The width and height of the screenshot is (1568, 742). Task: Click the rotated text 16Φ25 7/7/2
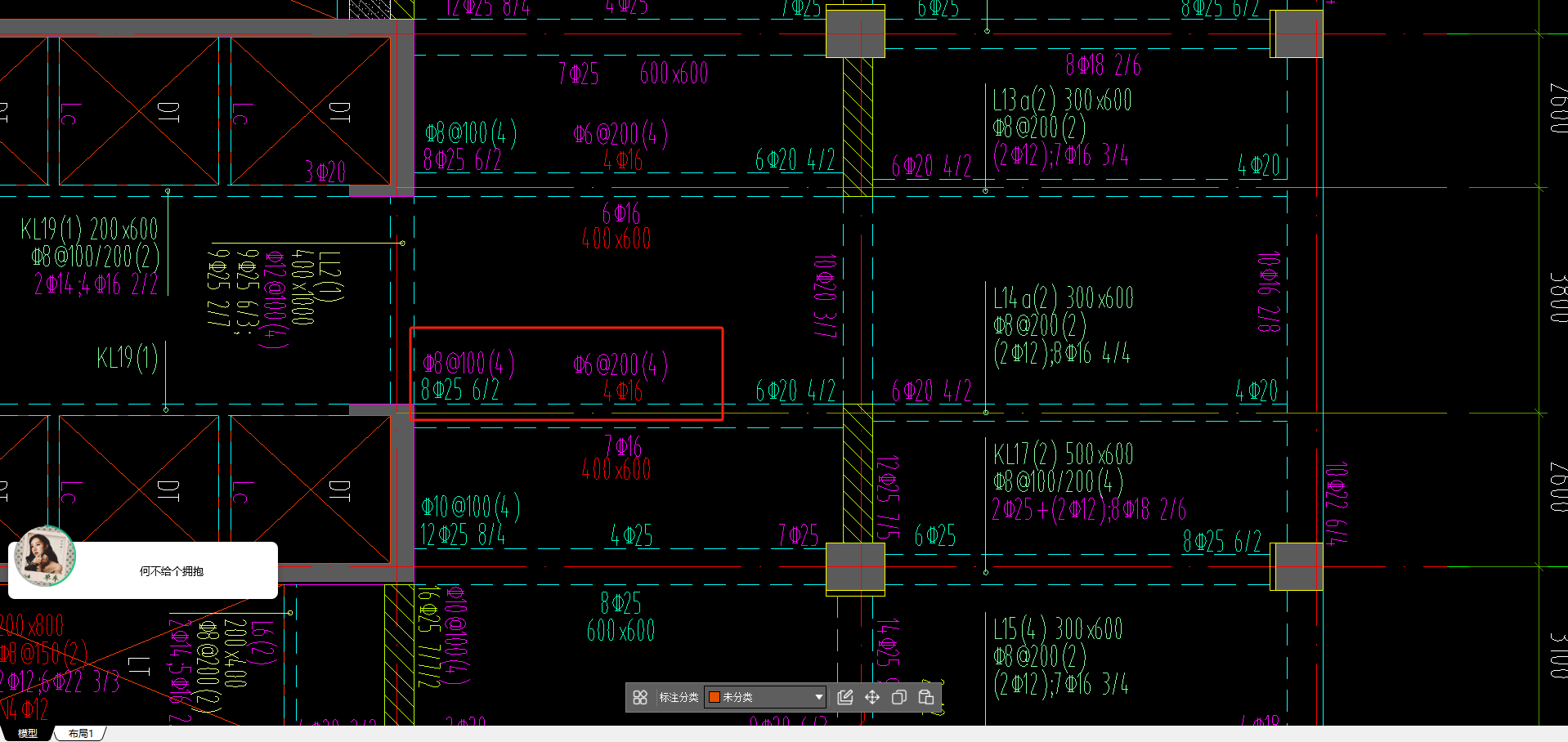click(x=429, y=635)
